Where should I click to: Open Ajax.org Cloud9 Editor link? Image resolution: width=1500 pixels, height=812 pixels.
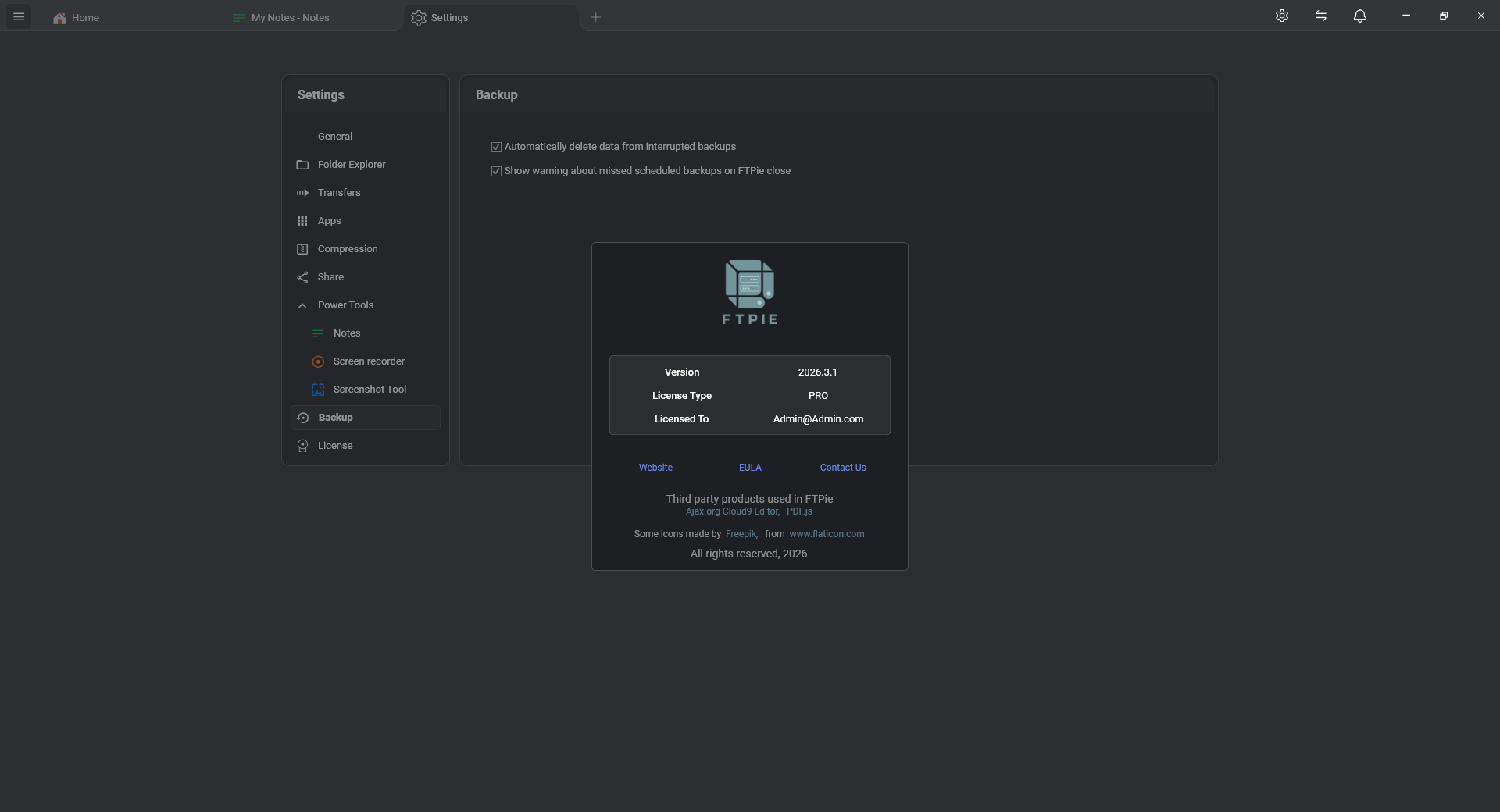click(x=733, y=511)
